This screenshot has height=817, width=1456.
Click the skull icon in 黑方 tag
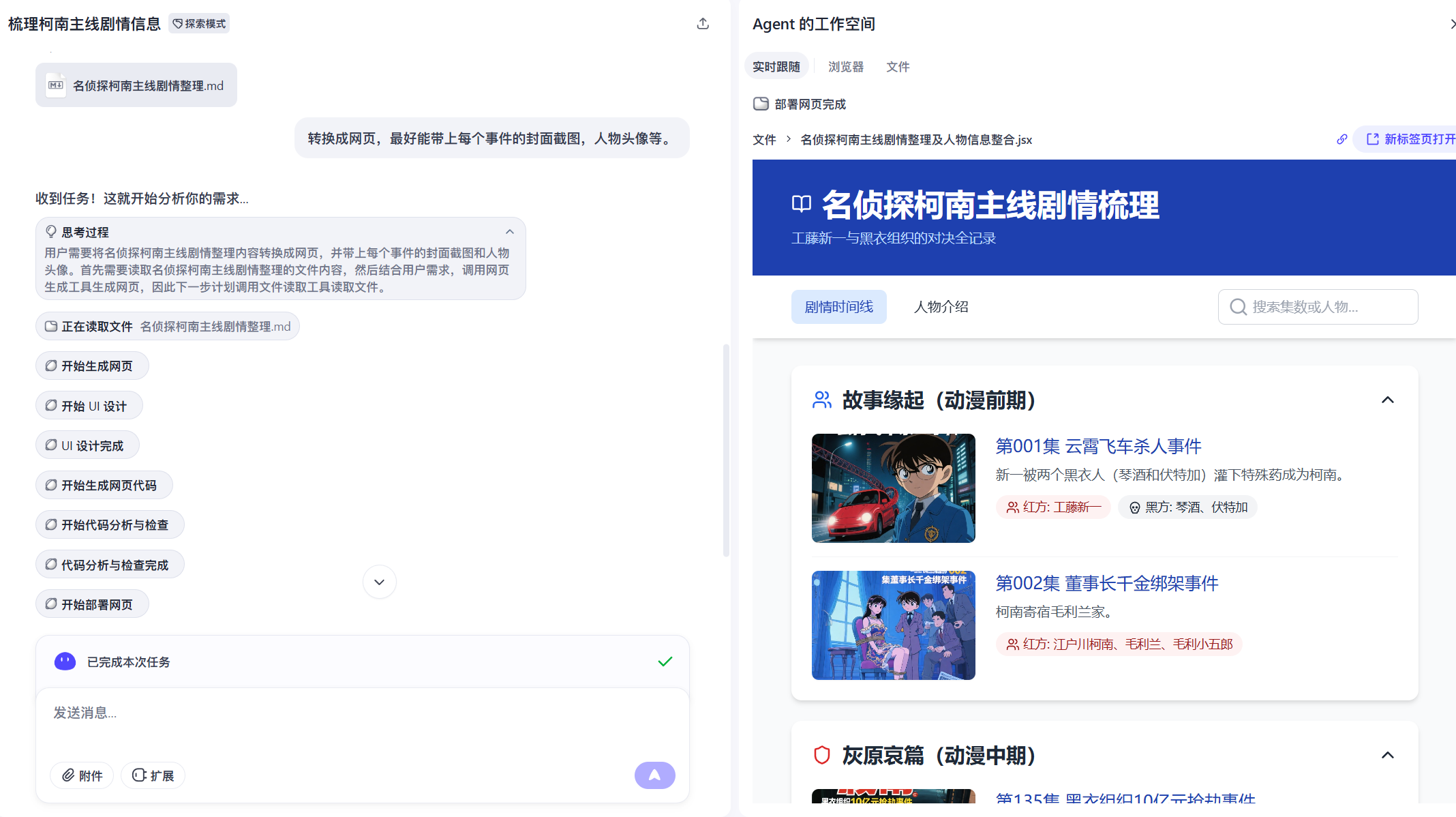click(x=1134, y=507)
